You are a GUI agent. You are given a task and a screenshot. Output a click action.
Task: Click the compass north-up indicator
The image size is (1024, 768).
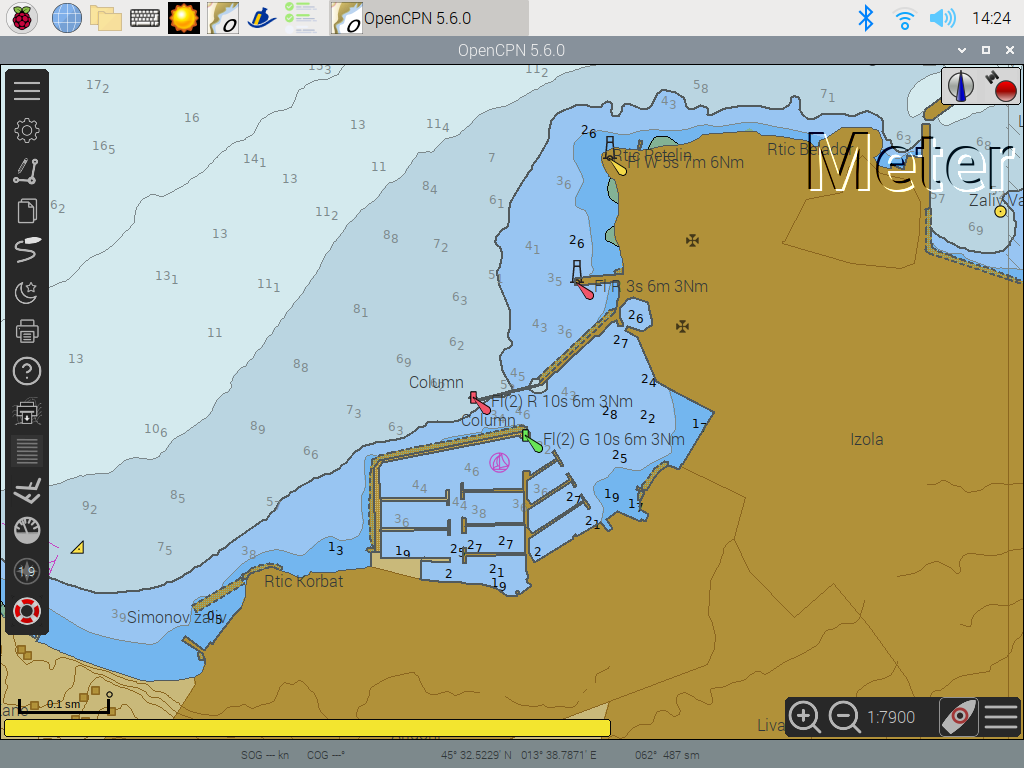tap(961, 86)
